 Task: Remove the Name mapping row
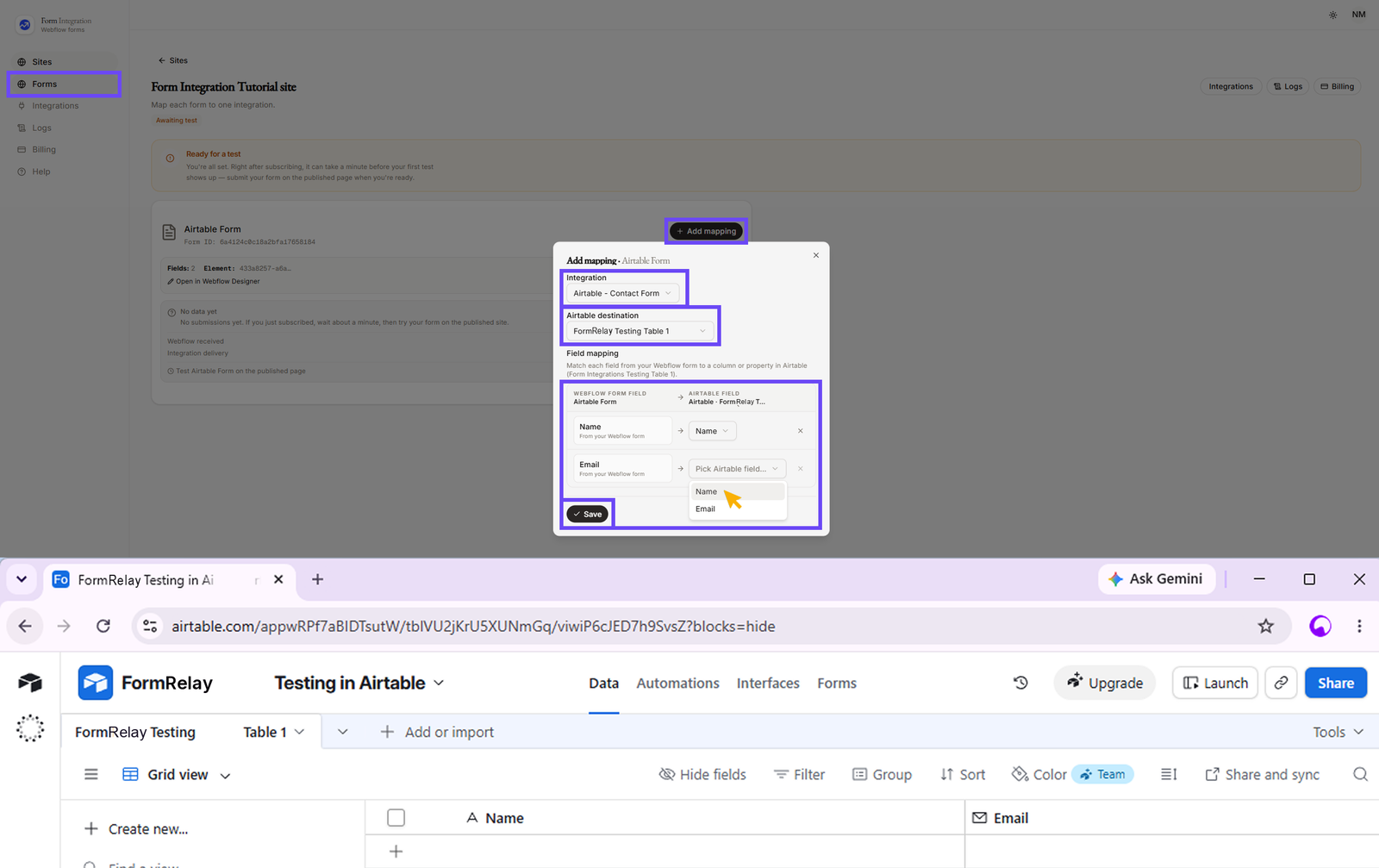click(801, 431)
